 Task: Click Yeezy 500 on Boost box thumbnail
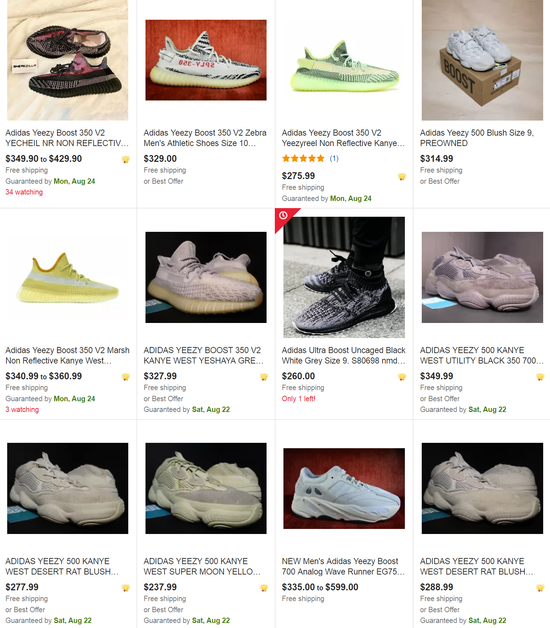tap(482, 60)
